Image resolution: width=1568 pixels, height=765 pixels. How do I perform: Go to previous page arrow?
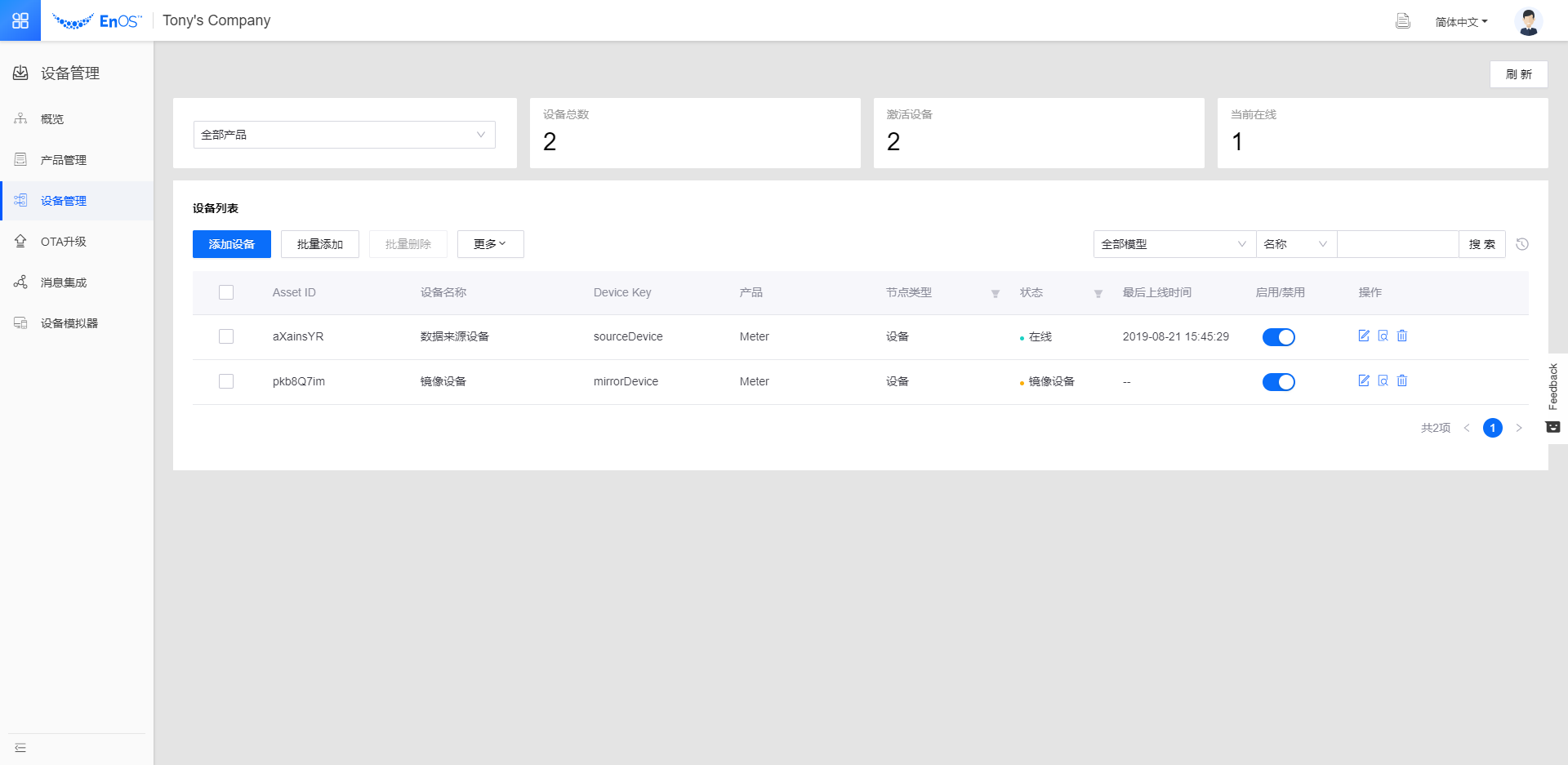point(1467,428)
